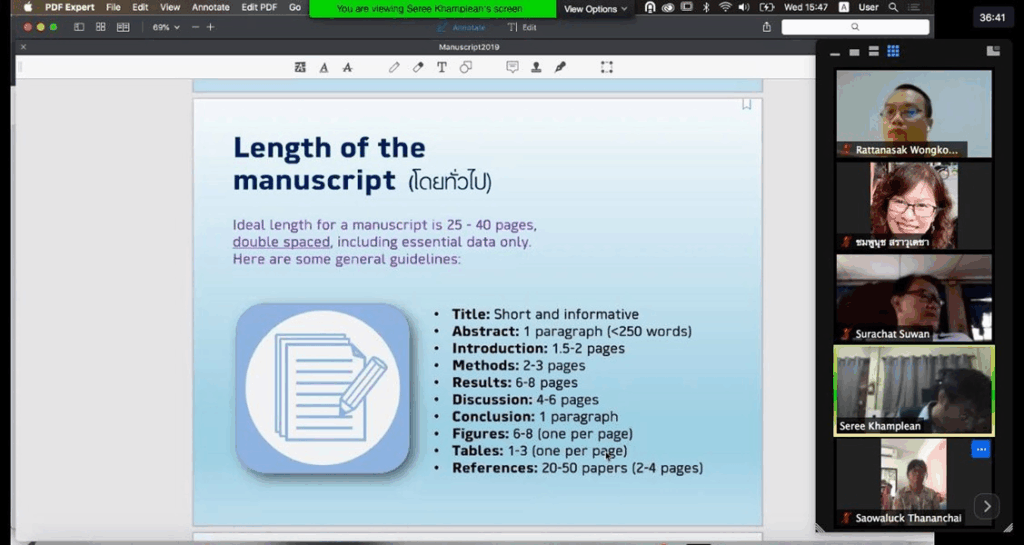Open the zoom percentage dropdown
1024x545 pixels.
click(166, 27)
